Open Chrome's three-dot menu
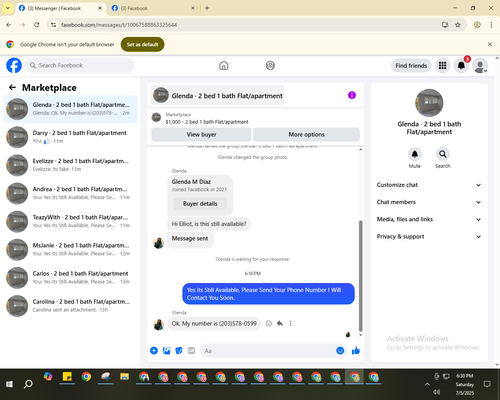 click(x=491, y=25)
